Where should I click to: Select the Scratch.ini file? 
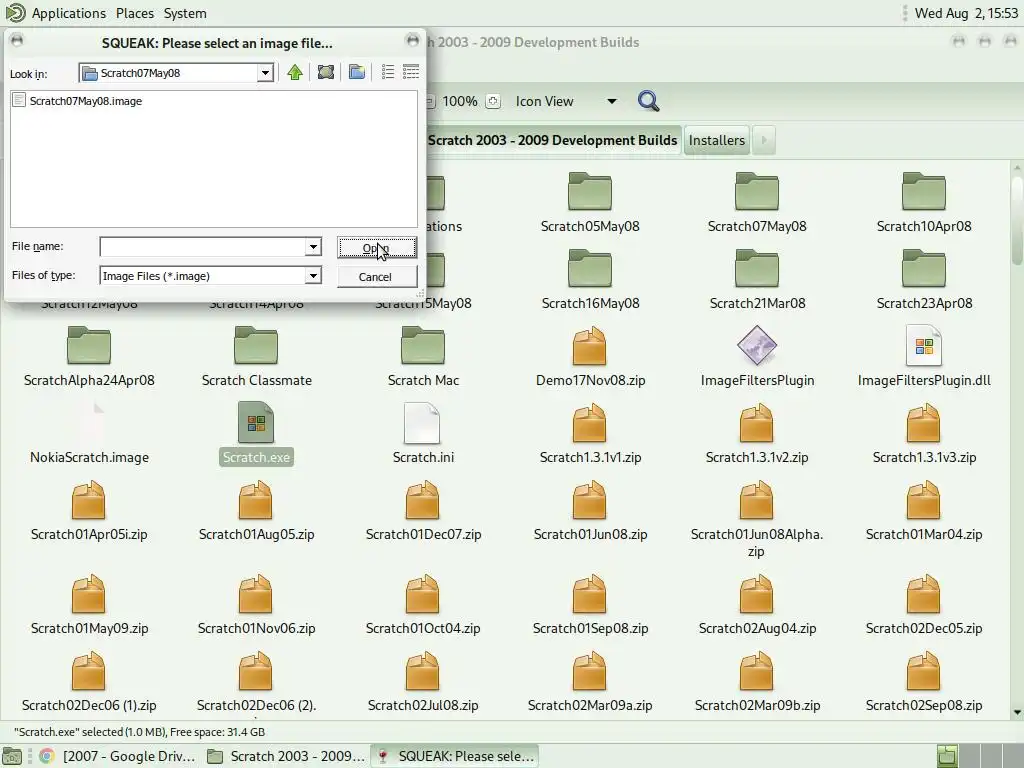pyautogui.click(x=423, y=434)
